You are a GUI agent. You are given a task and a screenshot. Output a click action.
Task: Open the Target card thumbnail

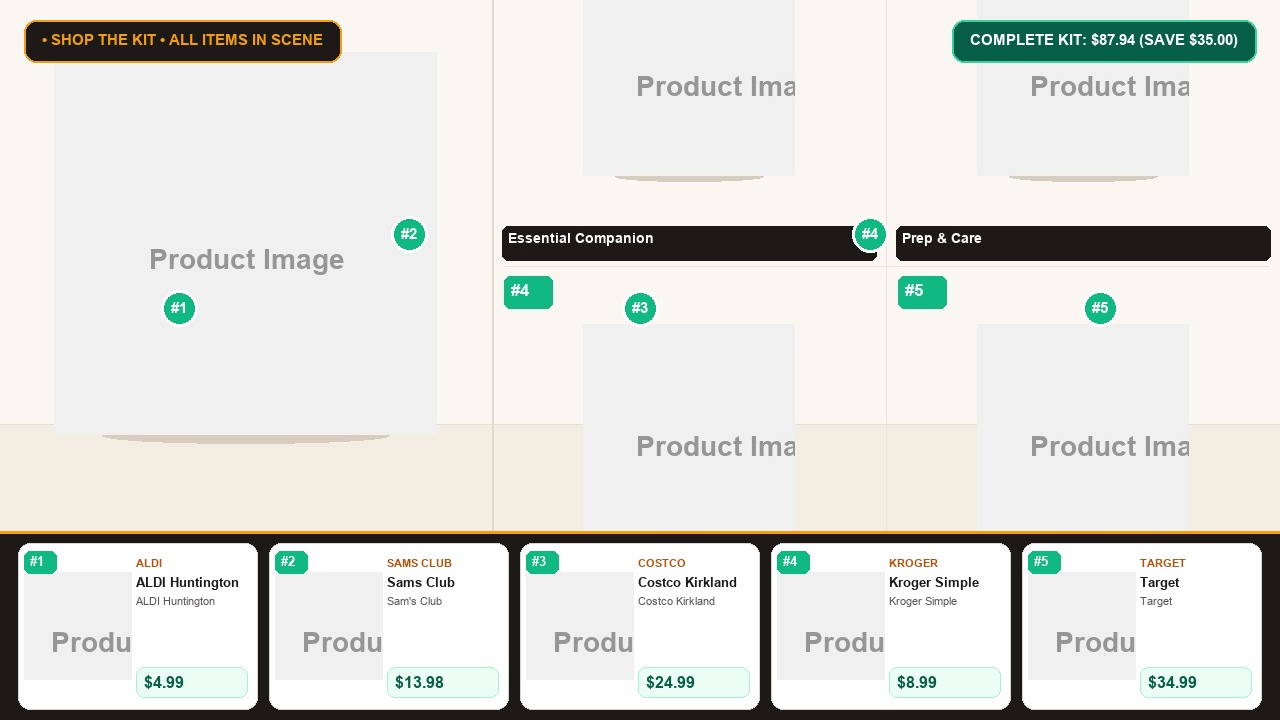tap(1082, 626)
